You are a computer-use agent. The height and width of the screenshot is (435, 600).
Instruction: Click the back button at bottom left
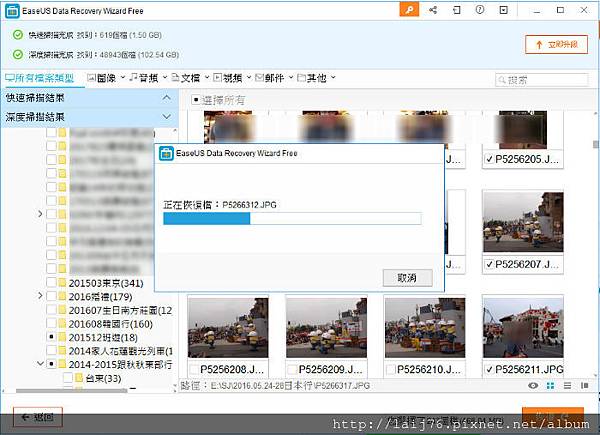coord(38,417)
